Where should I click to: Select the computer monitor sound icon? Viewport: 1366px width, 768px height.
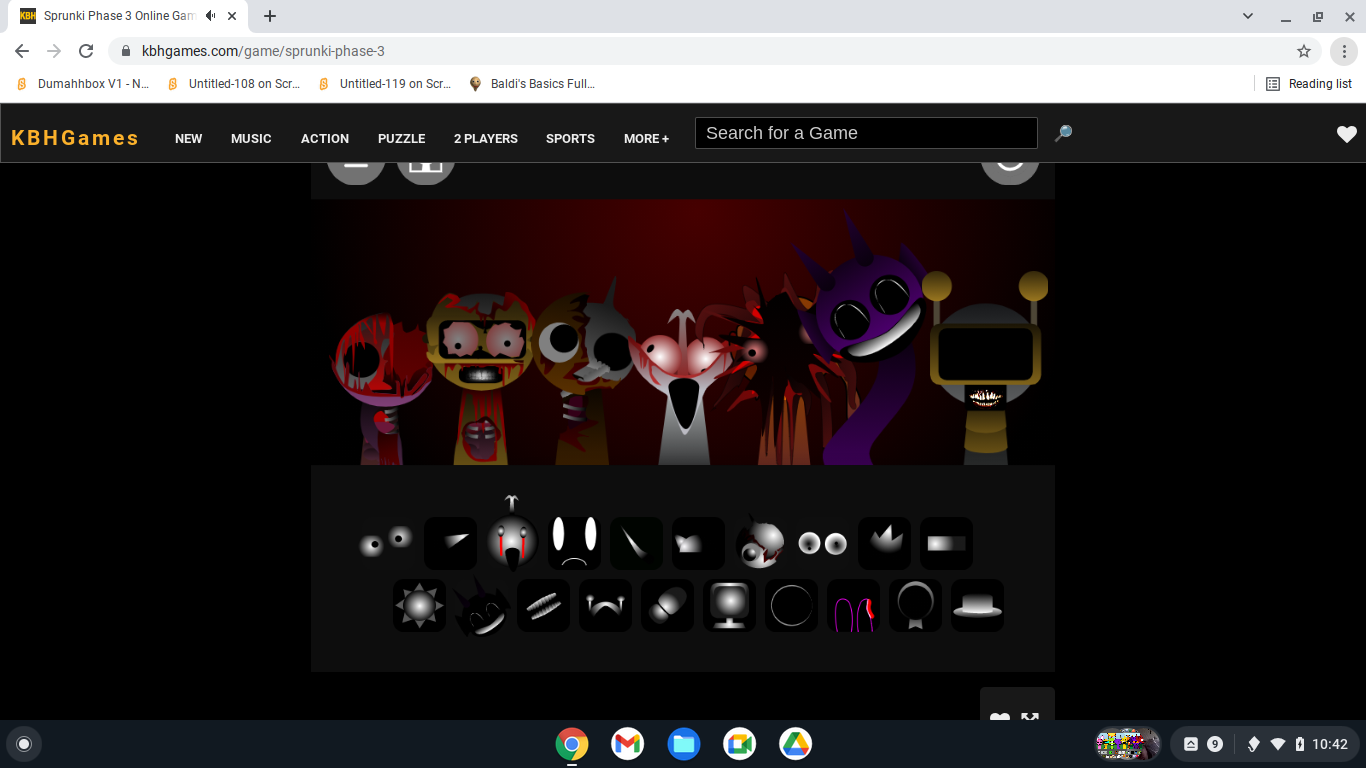point(729,605)
